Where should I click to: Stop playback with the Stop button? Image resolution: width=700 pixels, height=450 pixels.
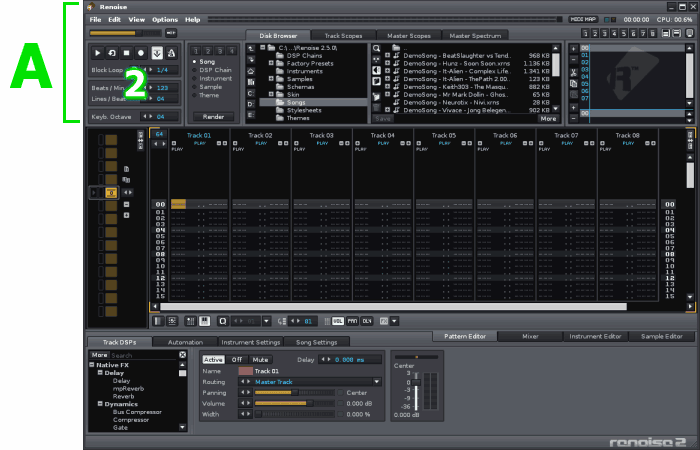pyautogui.click(x=126, y=53)
